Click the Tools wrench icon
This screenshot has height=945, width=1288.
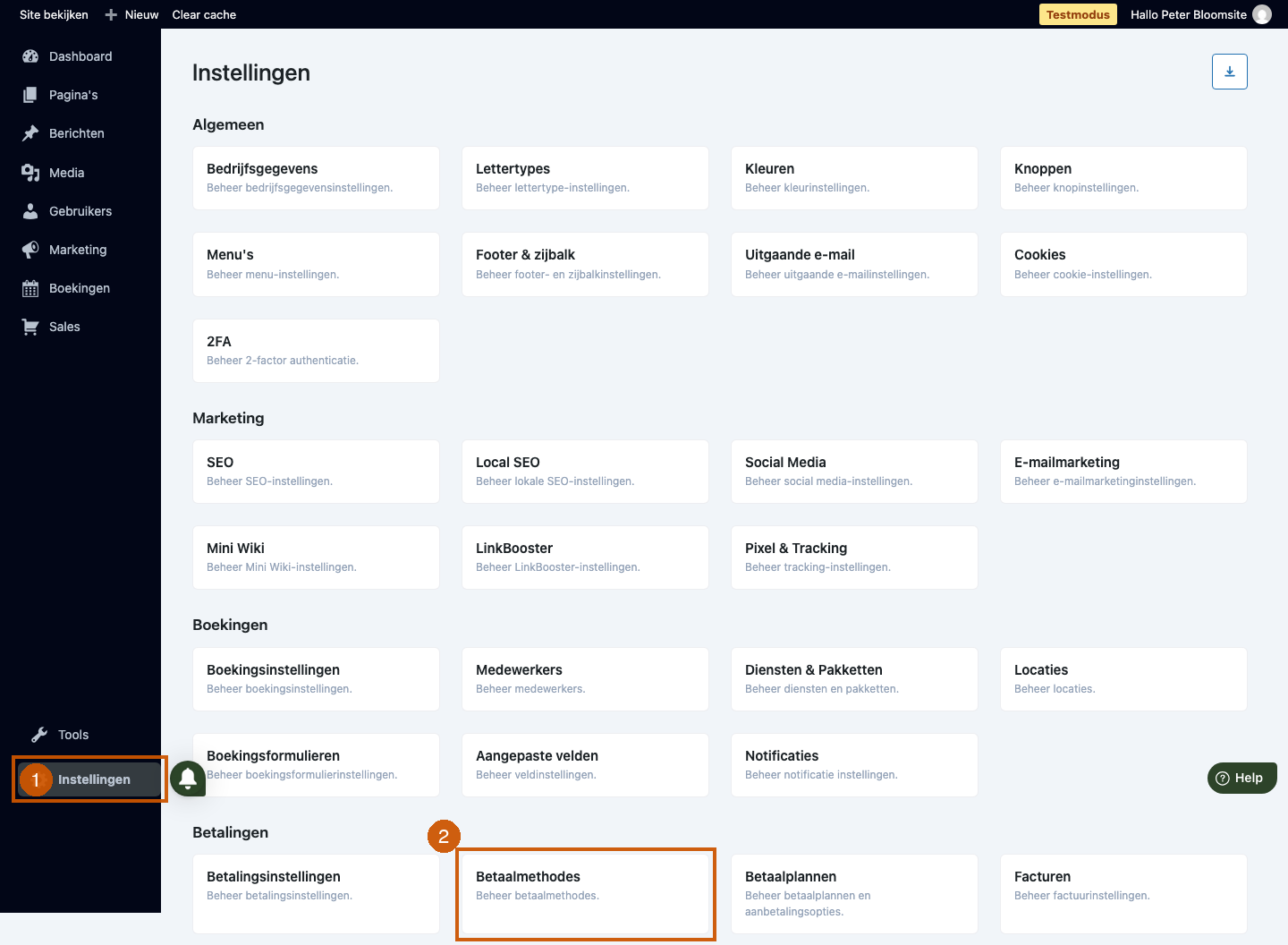tap(39, 735)
